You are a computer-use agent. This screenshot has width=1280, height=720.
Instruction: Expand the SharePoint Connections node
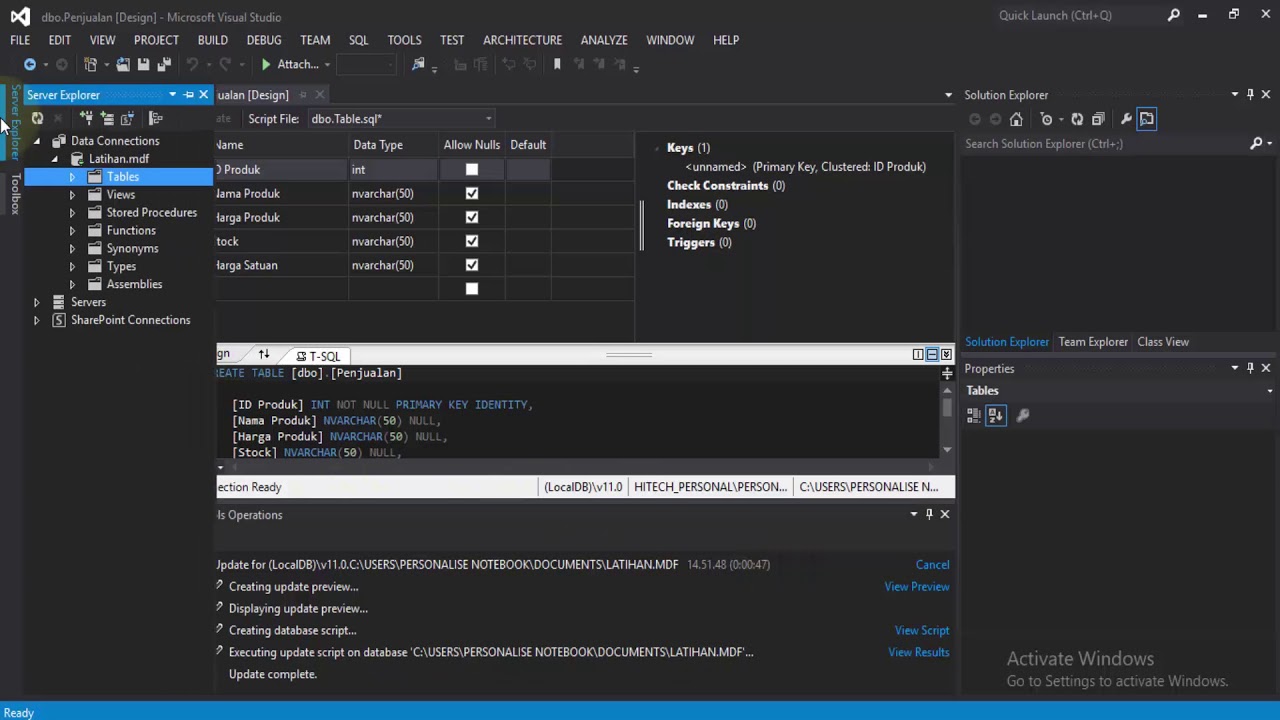pyautogui.click(x=37, y=320)
